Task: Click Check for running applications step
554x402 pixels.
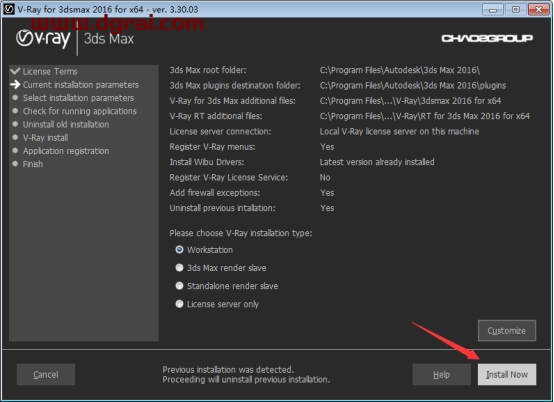Action: coord(79,111)
